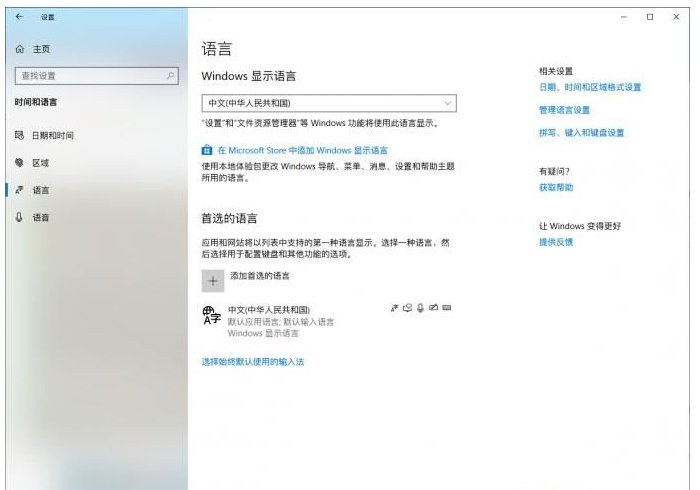Open 日期、时间和区域格式设置 link
This screenshot has height=490, width=700.
[590, 87]
